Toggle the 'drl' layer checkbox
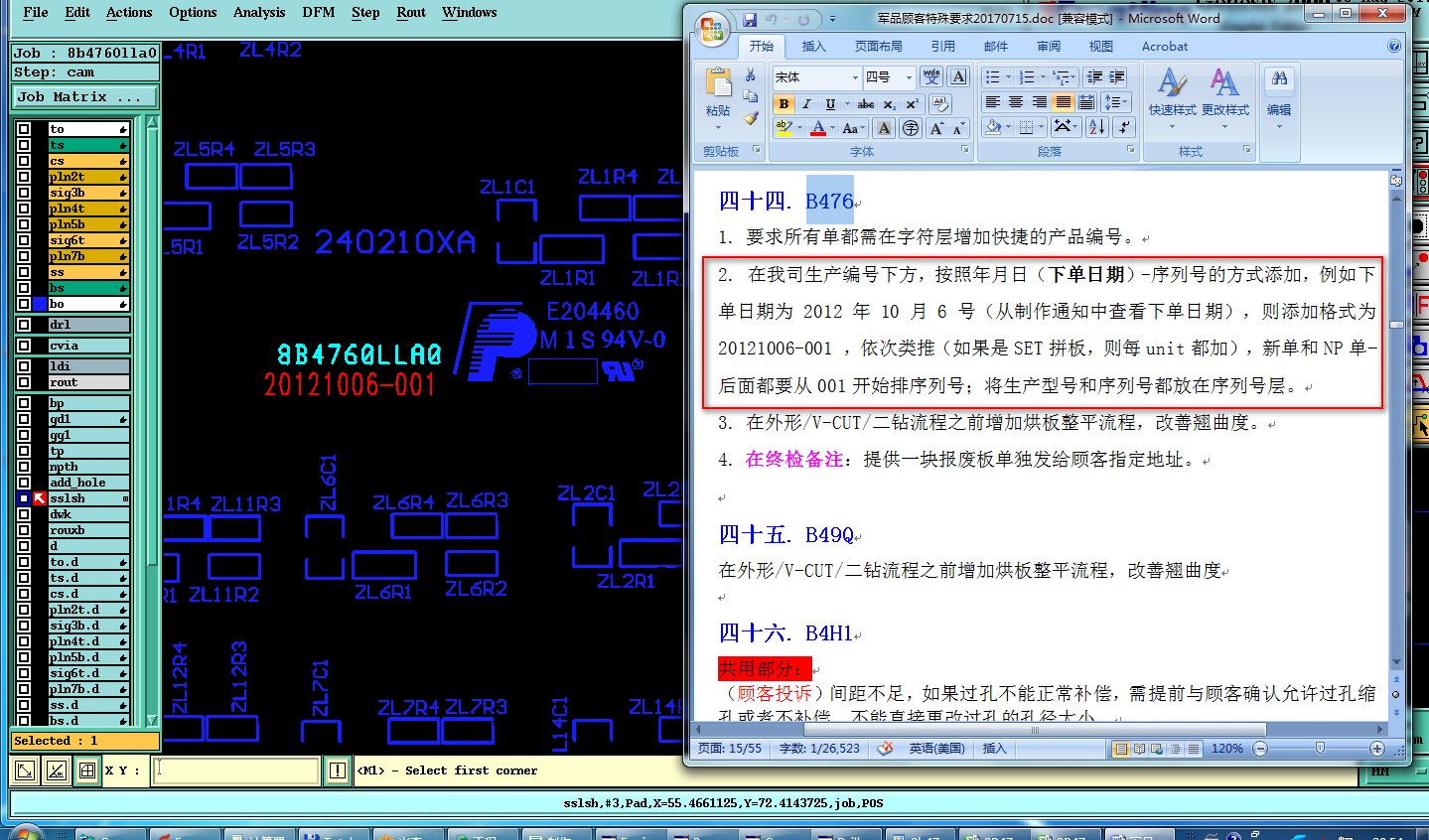This screenshot has width=1429, height=840. [24, 325]
